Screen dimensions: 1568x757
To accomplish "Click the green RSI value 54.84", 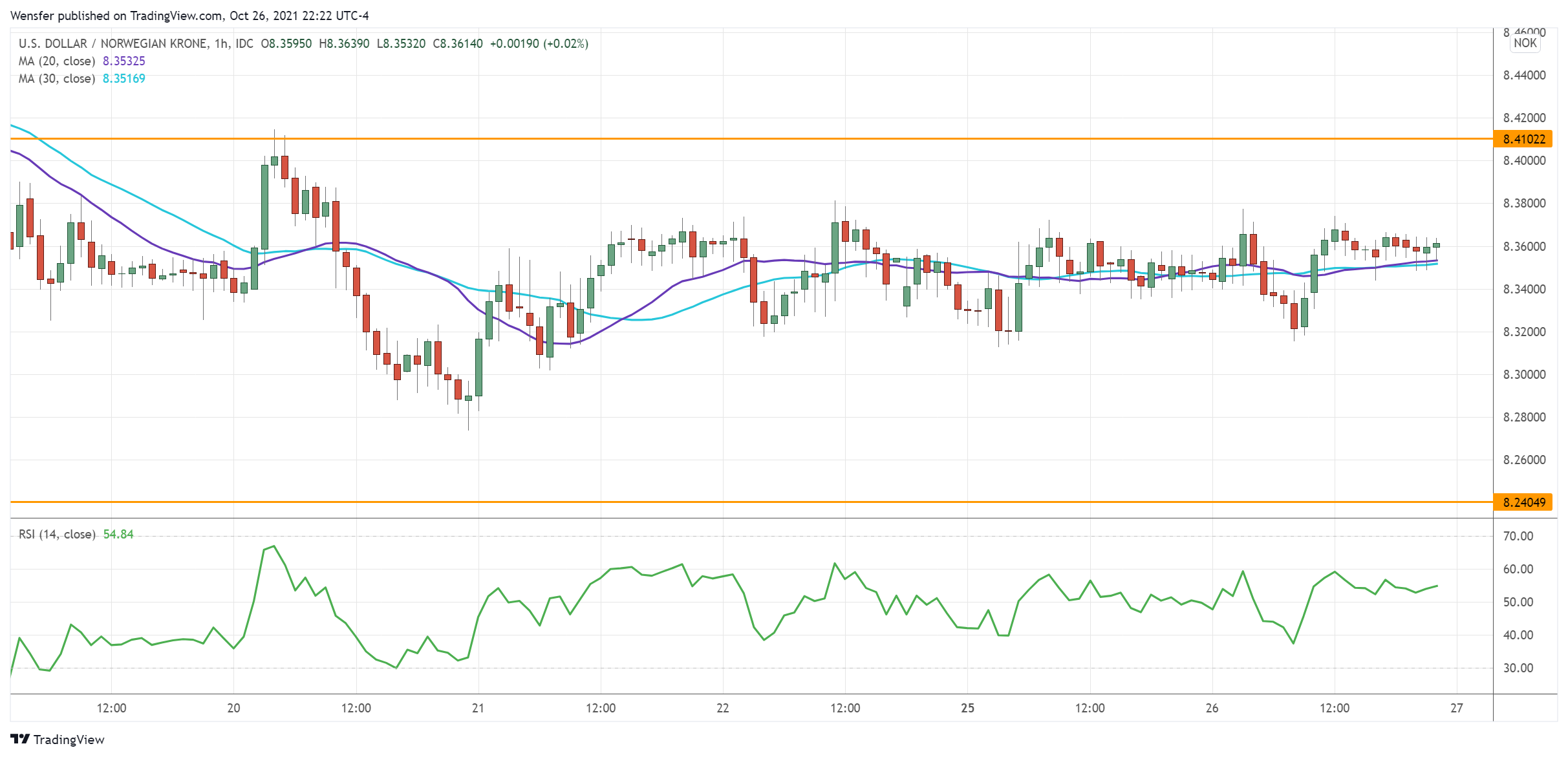I will [x=118, y=534].
